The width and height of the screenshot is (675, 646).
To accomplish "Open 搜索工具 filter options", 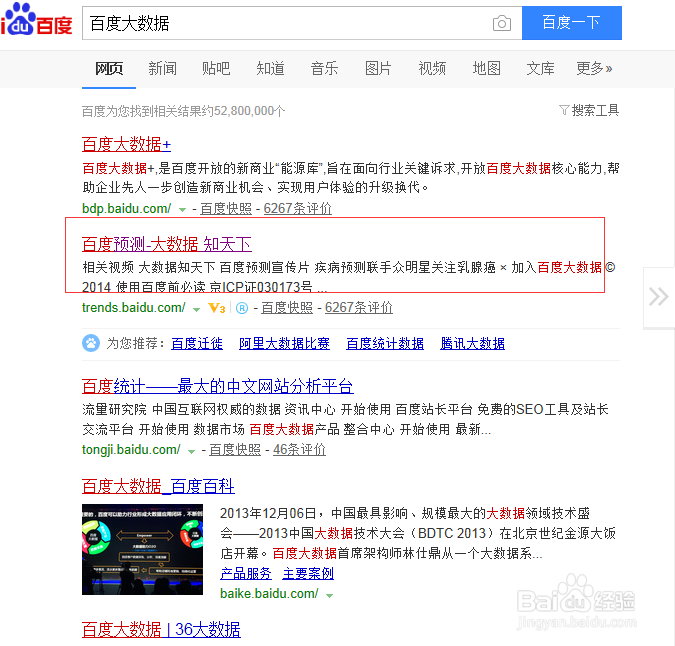I will click(589, 111).
